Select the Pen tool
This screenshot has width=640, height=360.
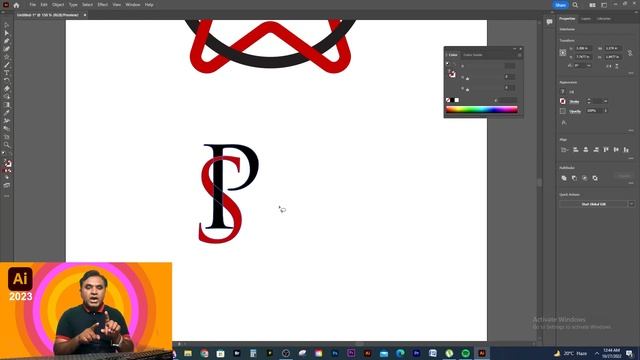point(7,41)
